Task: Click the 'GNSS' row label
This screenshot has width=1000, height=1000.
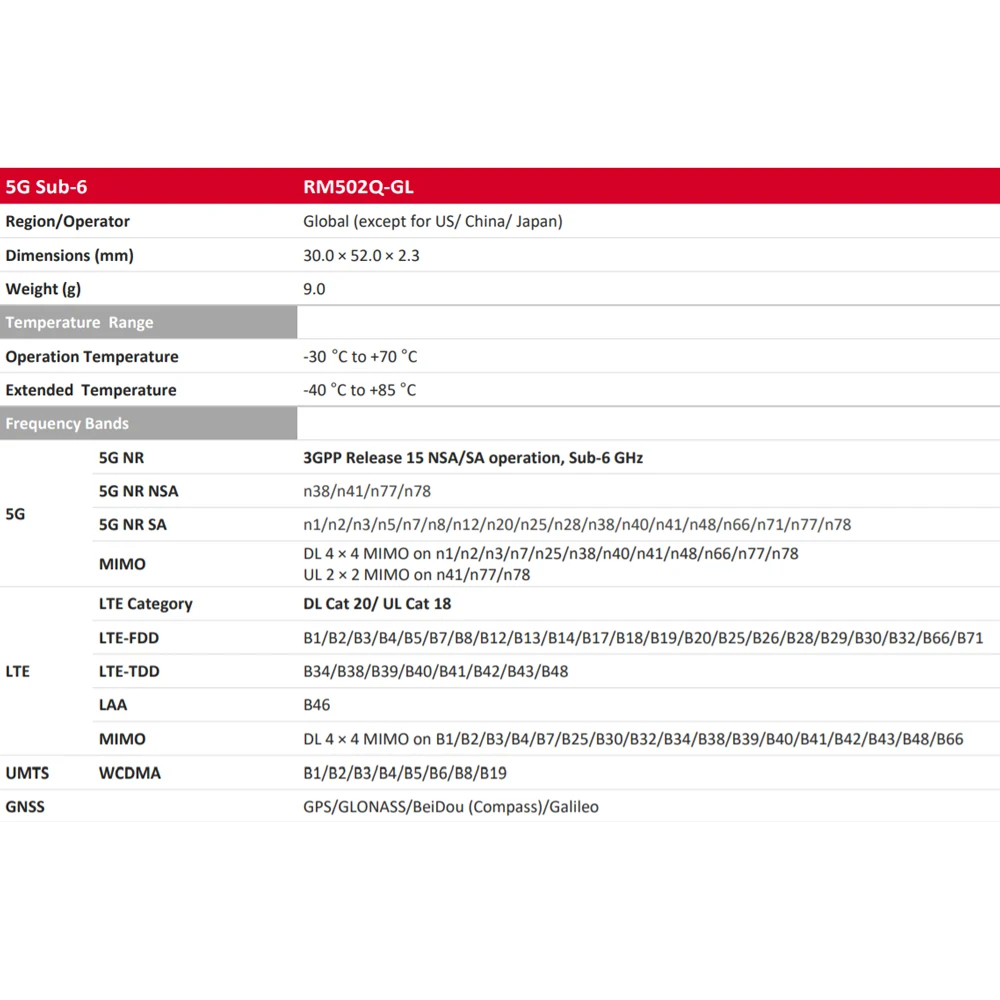Action: click(25, 807)
